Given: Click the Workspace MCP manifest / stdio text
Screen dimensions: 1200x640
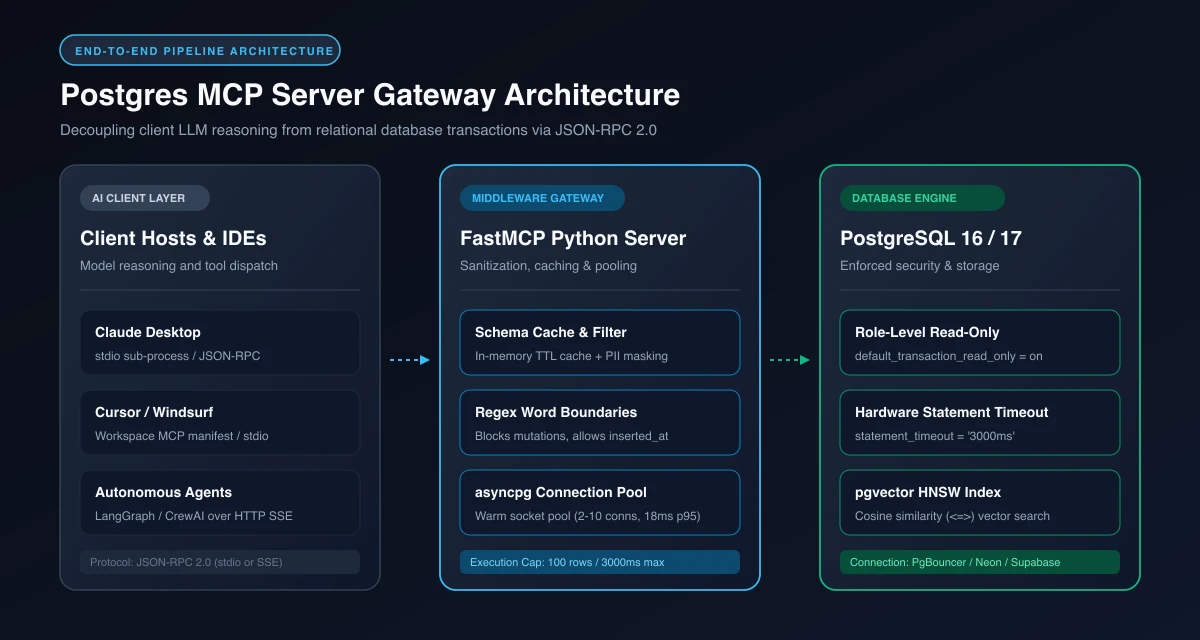Looking at the screenshot, I should coord(182,436).
